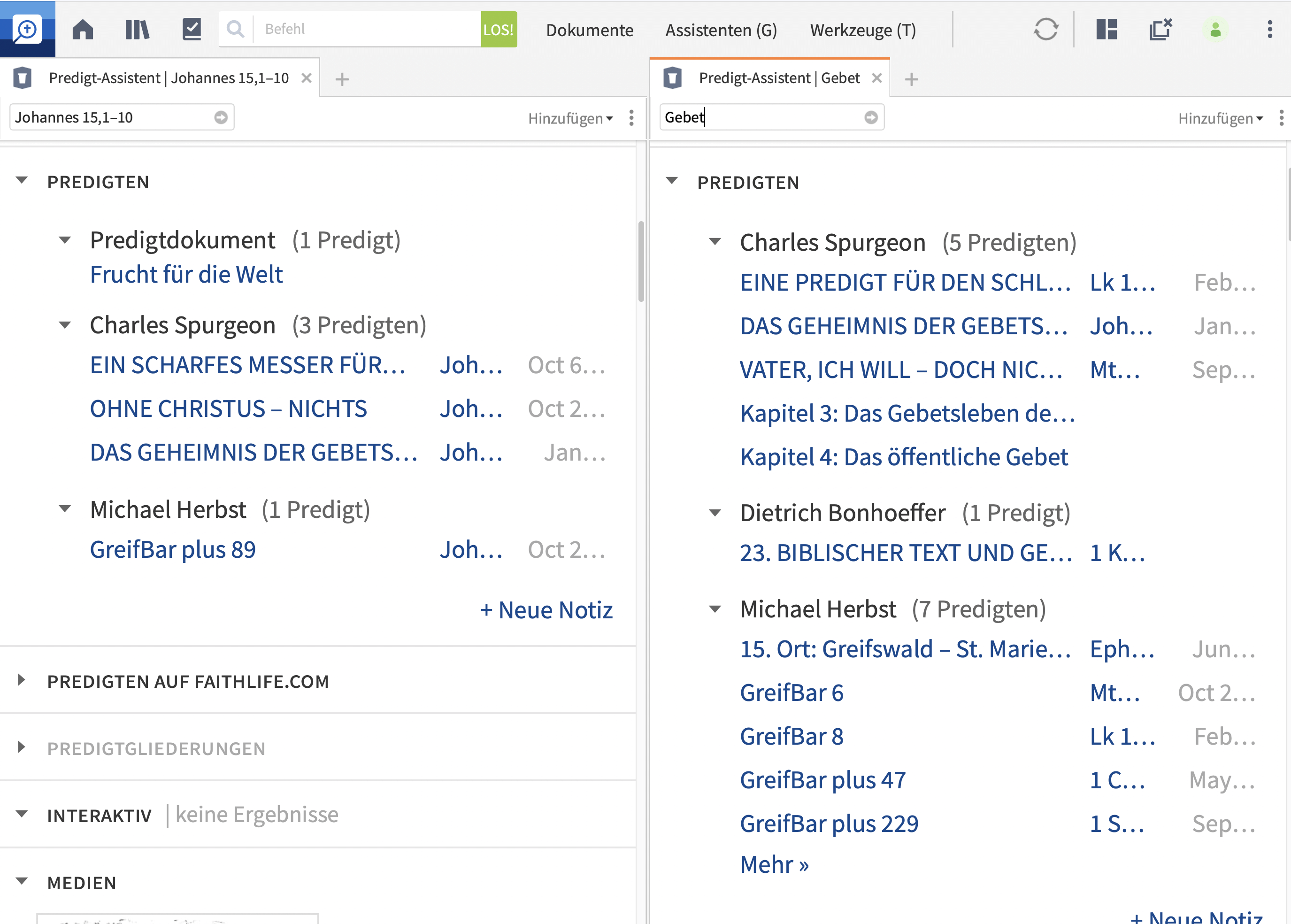Click + Neue Notiz in left panel
This screenshot has width=1291, height=924.
click(x=546, y=610)
